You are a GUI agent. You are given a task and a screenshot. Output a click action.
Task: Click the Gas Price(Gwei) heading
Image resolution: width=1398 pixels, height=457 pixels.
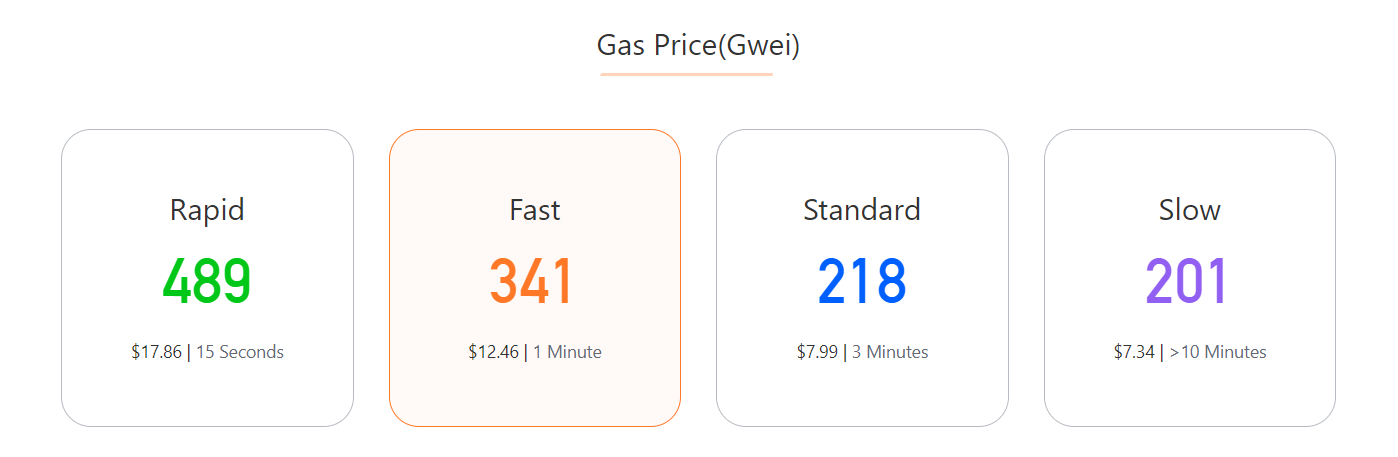(698, 45)
